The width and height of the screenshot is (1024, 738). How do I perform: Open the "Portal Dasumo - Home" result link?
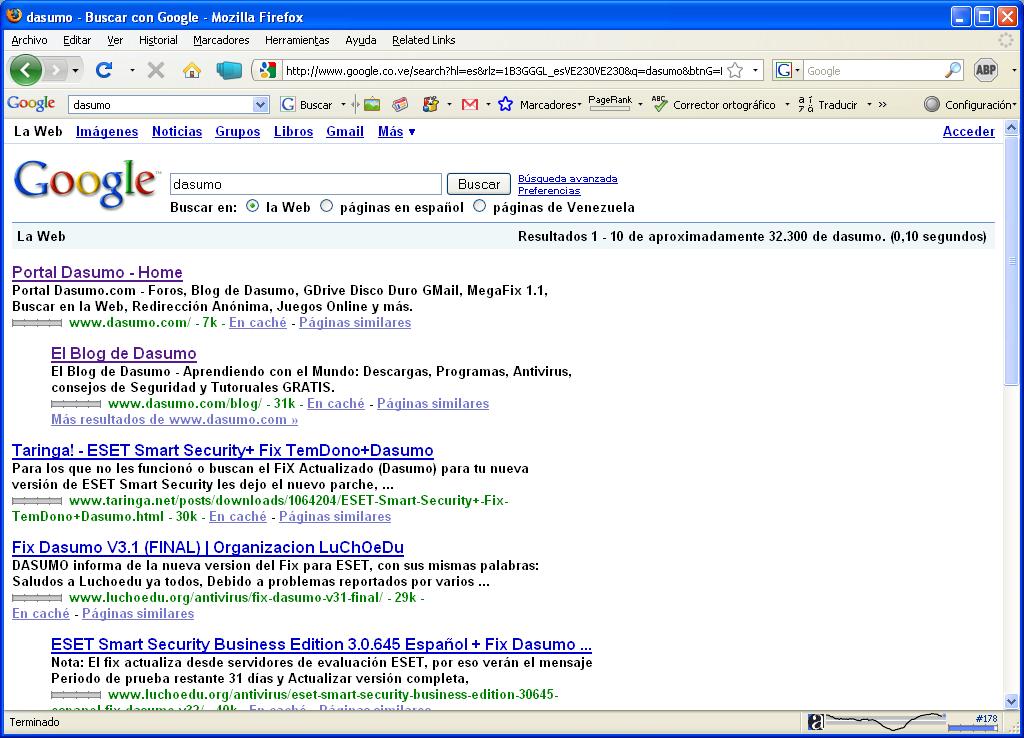coord(97,272)
